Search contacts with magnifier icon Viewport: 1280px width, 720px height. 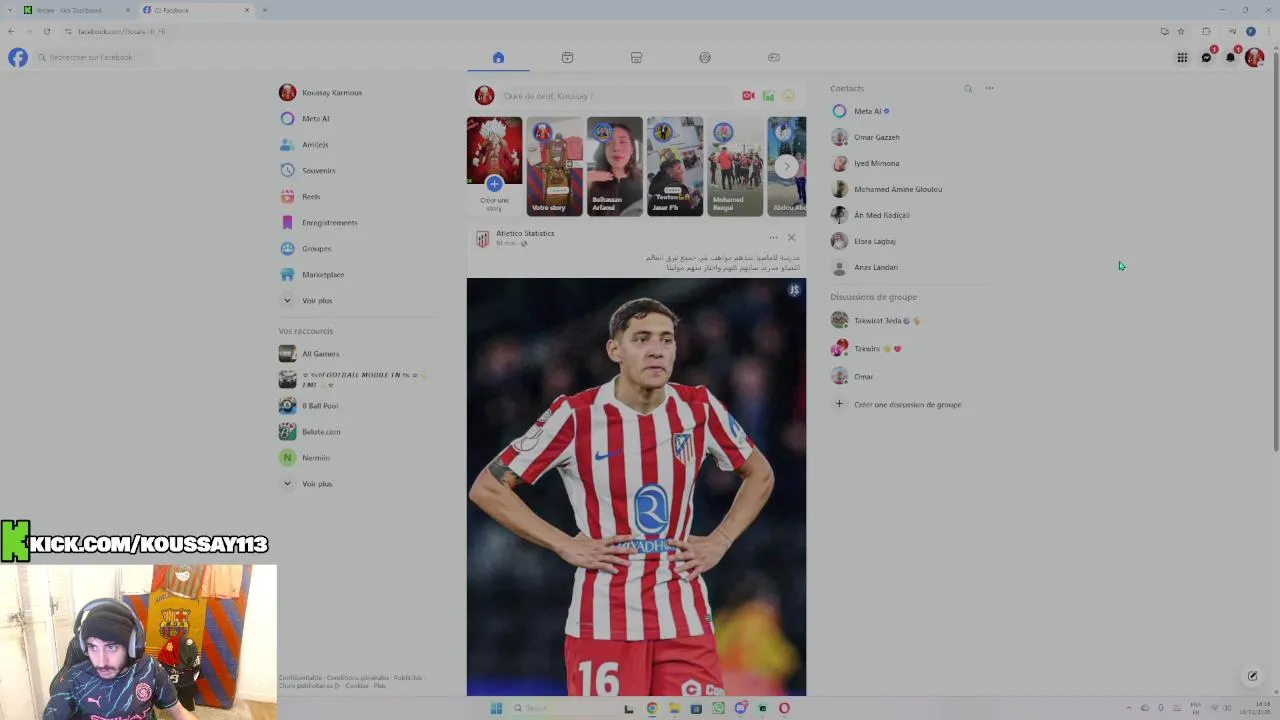968,89
